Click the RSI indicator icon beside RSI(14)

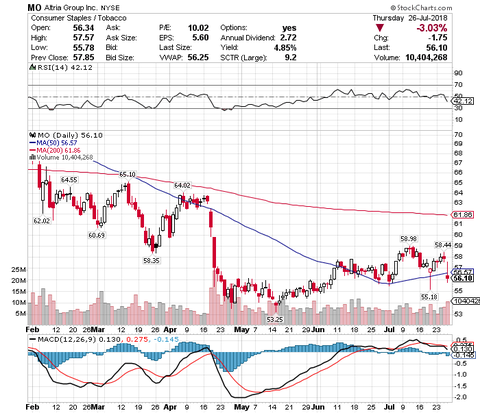(x=32, y=67)
